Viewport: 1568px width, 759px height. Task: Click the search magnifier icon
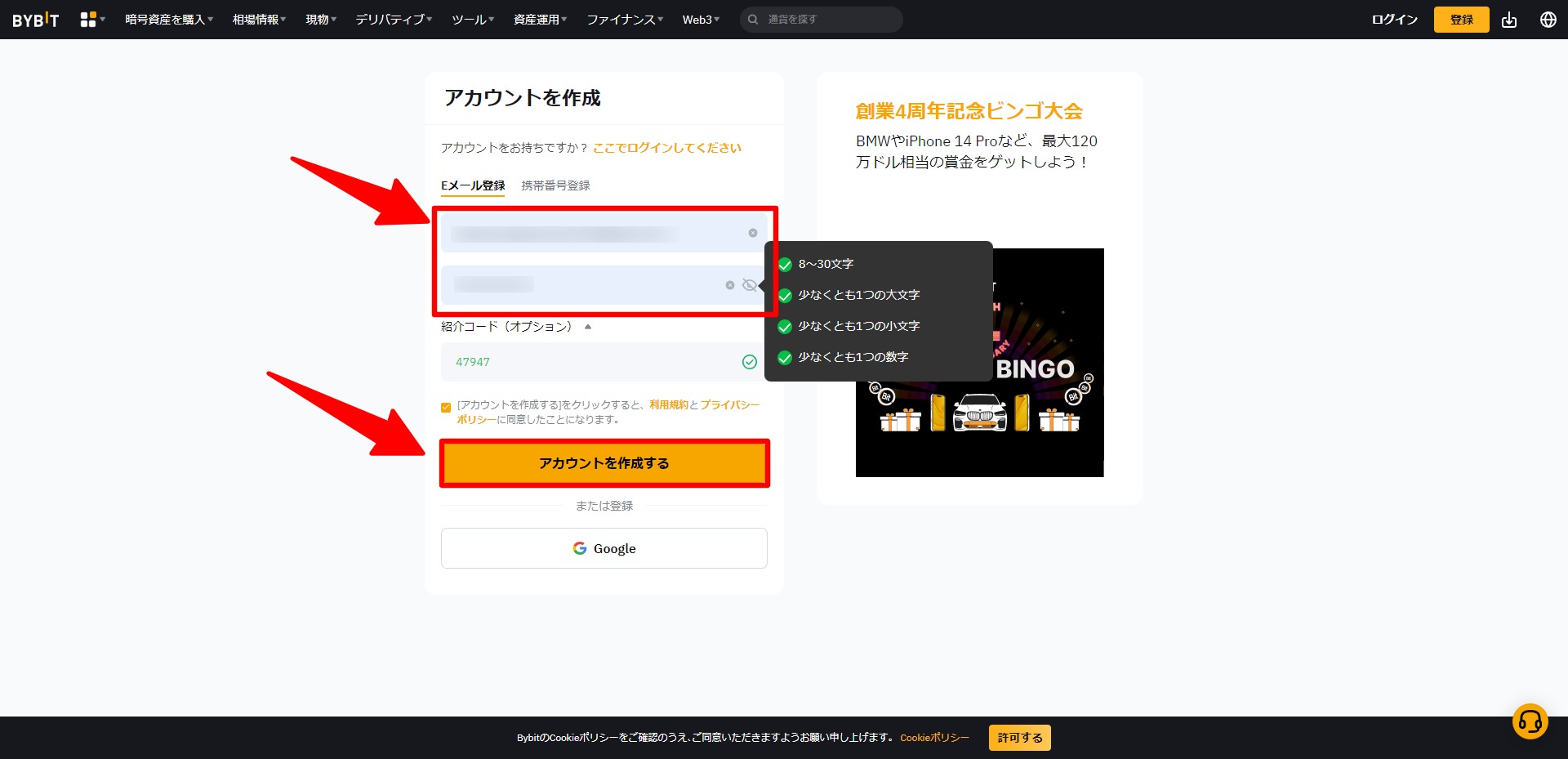pyautogui.click(x=753, y=20)
